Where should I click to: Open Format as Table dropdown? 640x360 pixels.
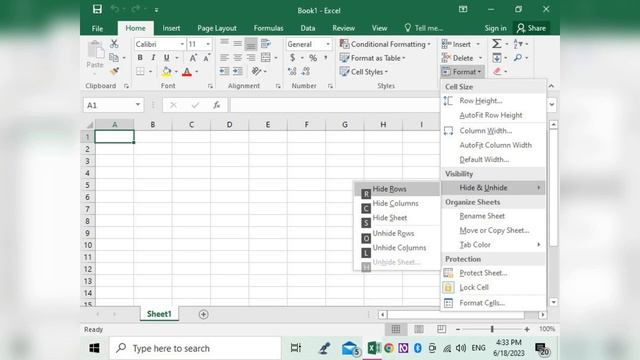click(x=373, y=58)
